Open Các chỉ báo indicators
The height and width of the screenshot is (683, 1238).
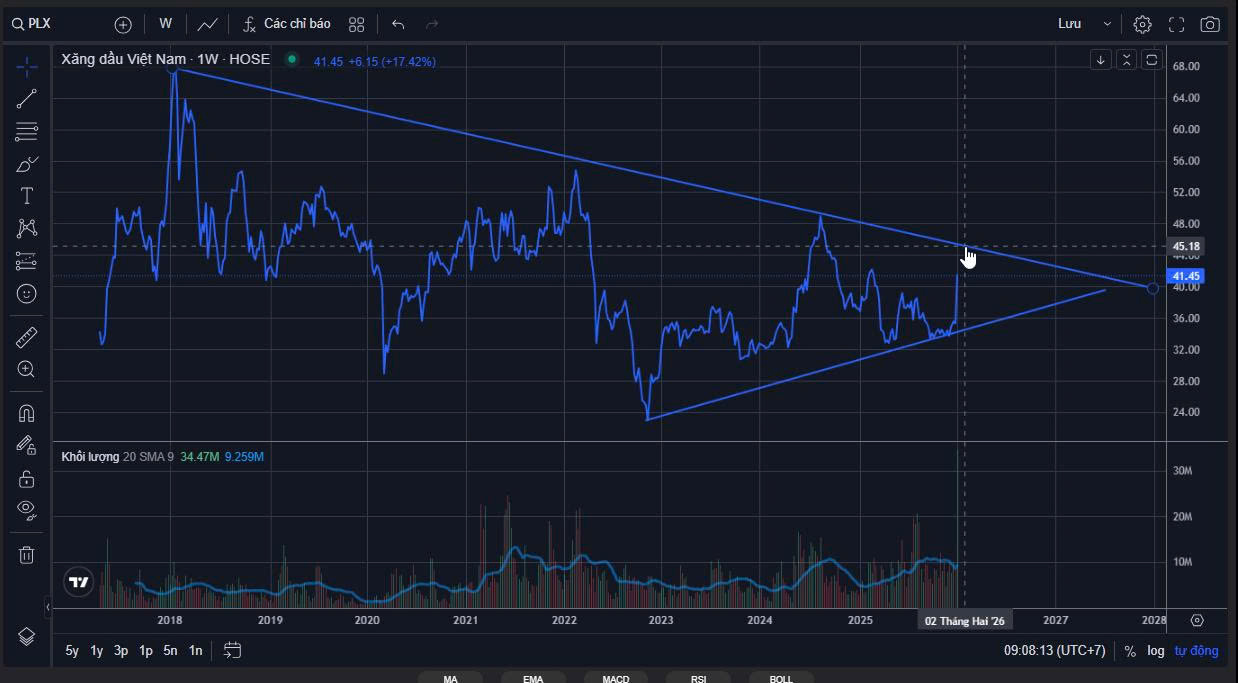(286, 24)
